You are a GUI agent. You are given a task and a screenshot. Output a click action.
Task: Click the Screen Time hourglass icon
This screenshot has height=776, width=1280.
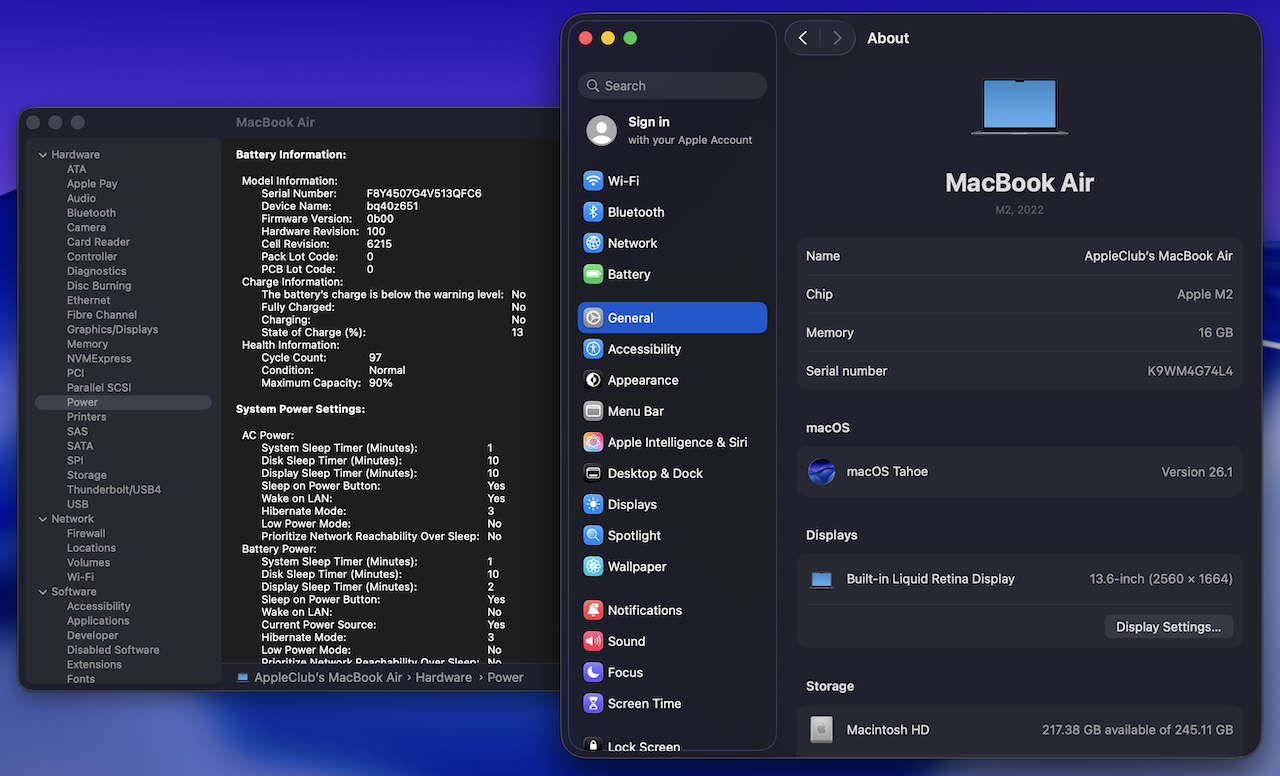[x=594, y=703]
